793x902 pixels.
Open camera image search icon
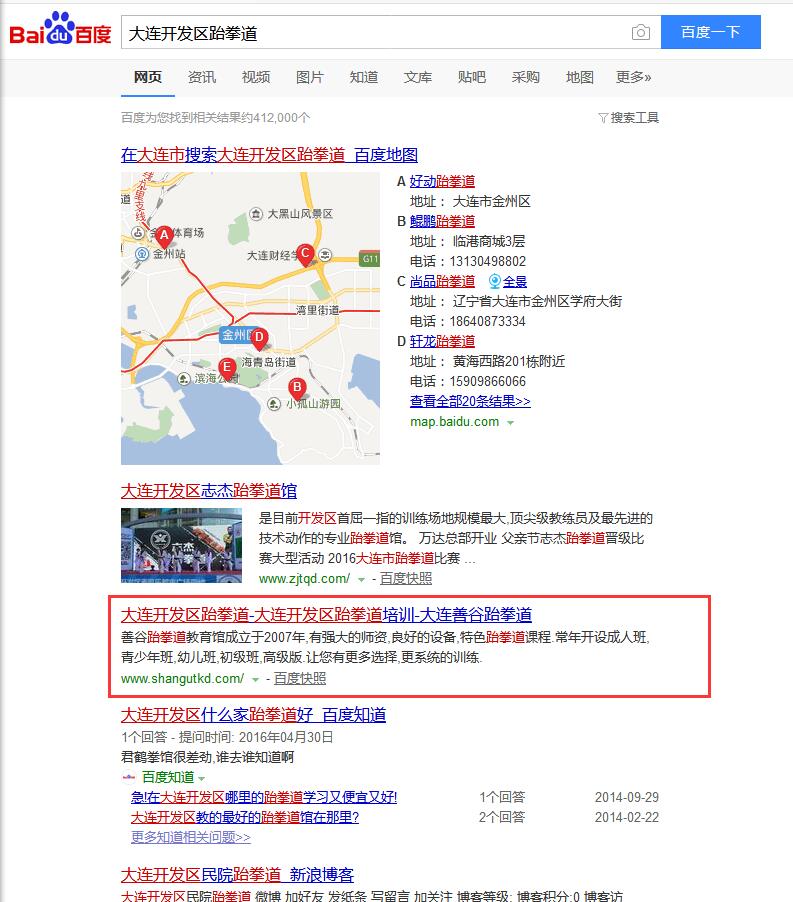pyautogui.click(x=641, y=32)
